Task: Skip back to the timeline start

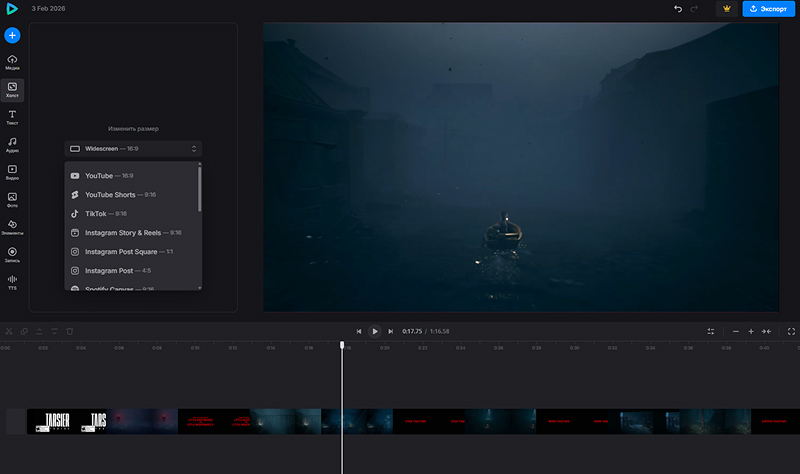Action: coord(358,331)
